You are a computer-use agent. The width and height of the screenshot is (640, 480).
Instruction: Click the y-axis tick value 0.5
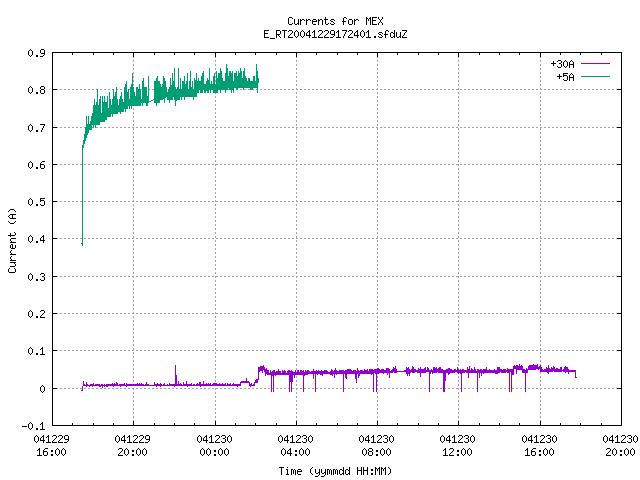click(36, 202)
